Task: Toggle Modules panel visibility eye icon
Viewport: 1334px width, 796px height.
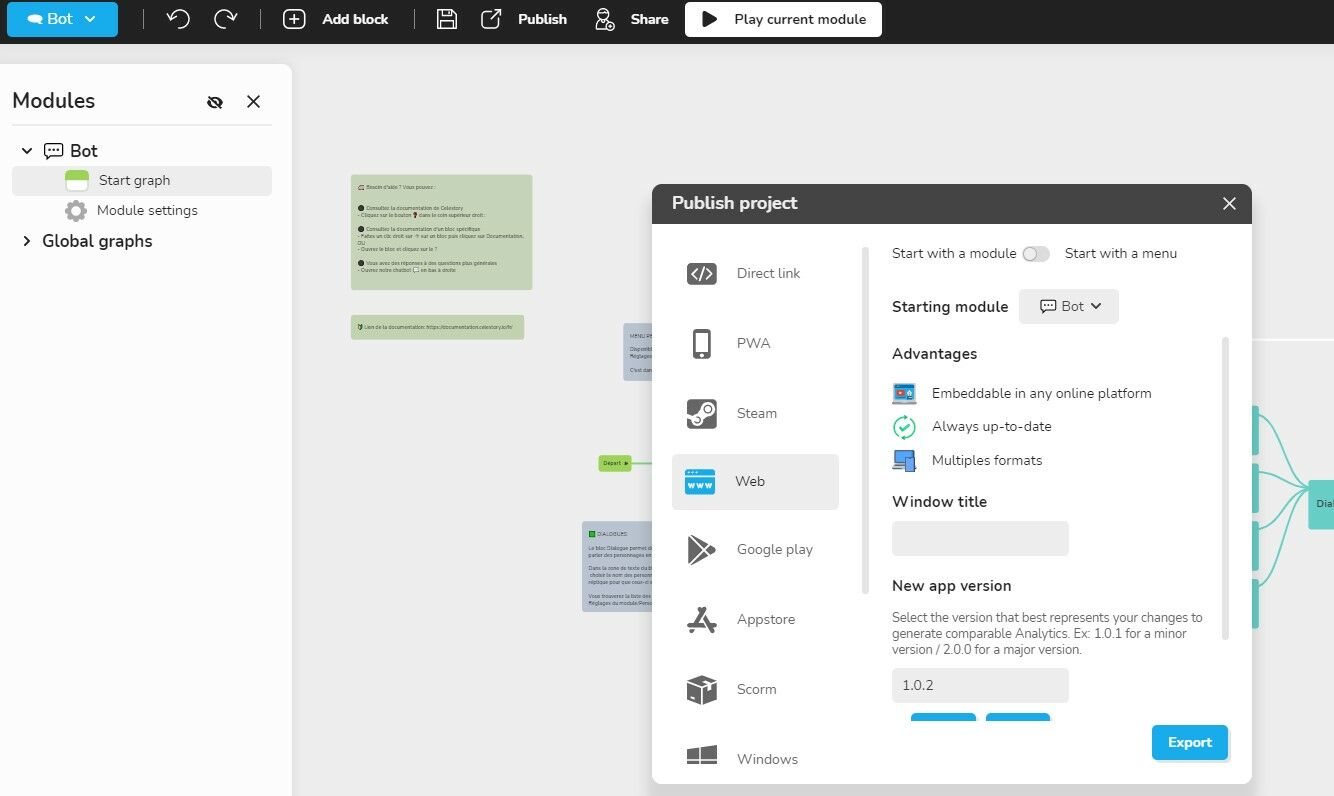Action: click(215, 102)
